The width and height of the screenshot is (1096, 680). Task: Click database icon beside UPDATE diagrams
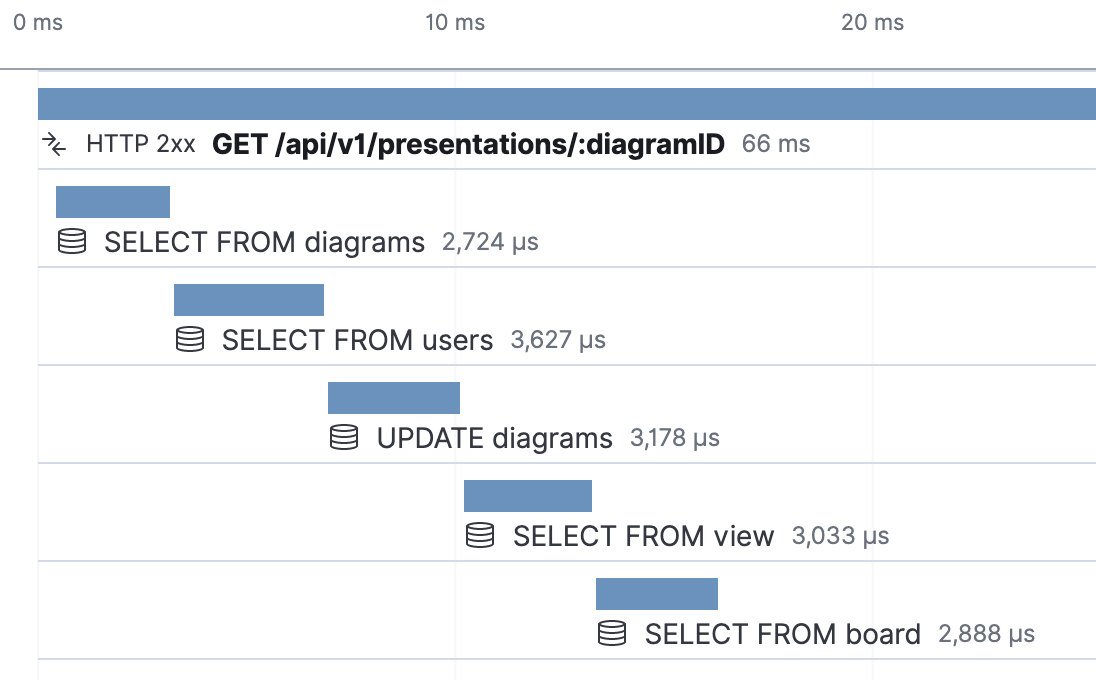click(344, 437)
